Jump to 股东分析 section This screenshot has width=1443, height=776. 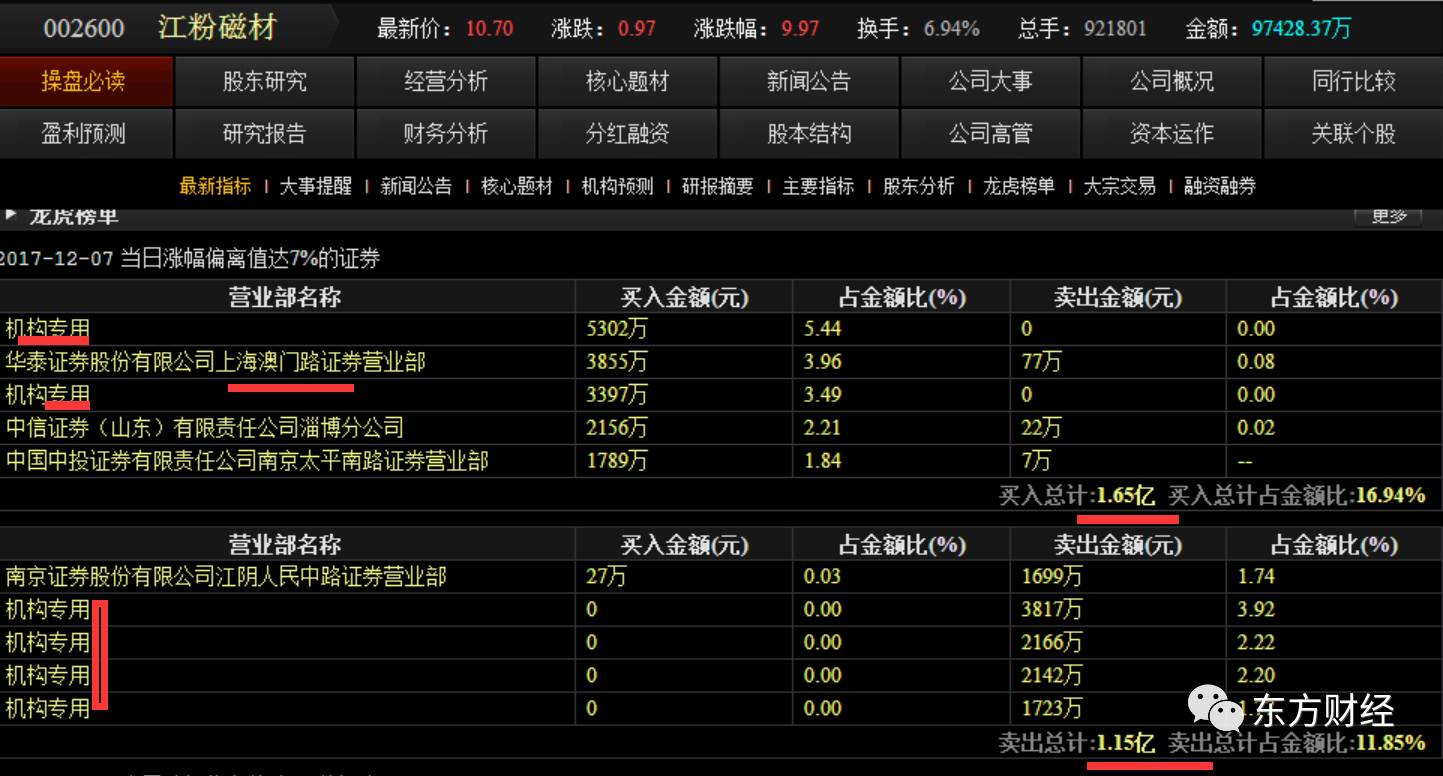point(918,186)
